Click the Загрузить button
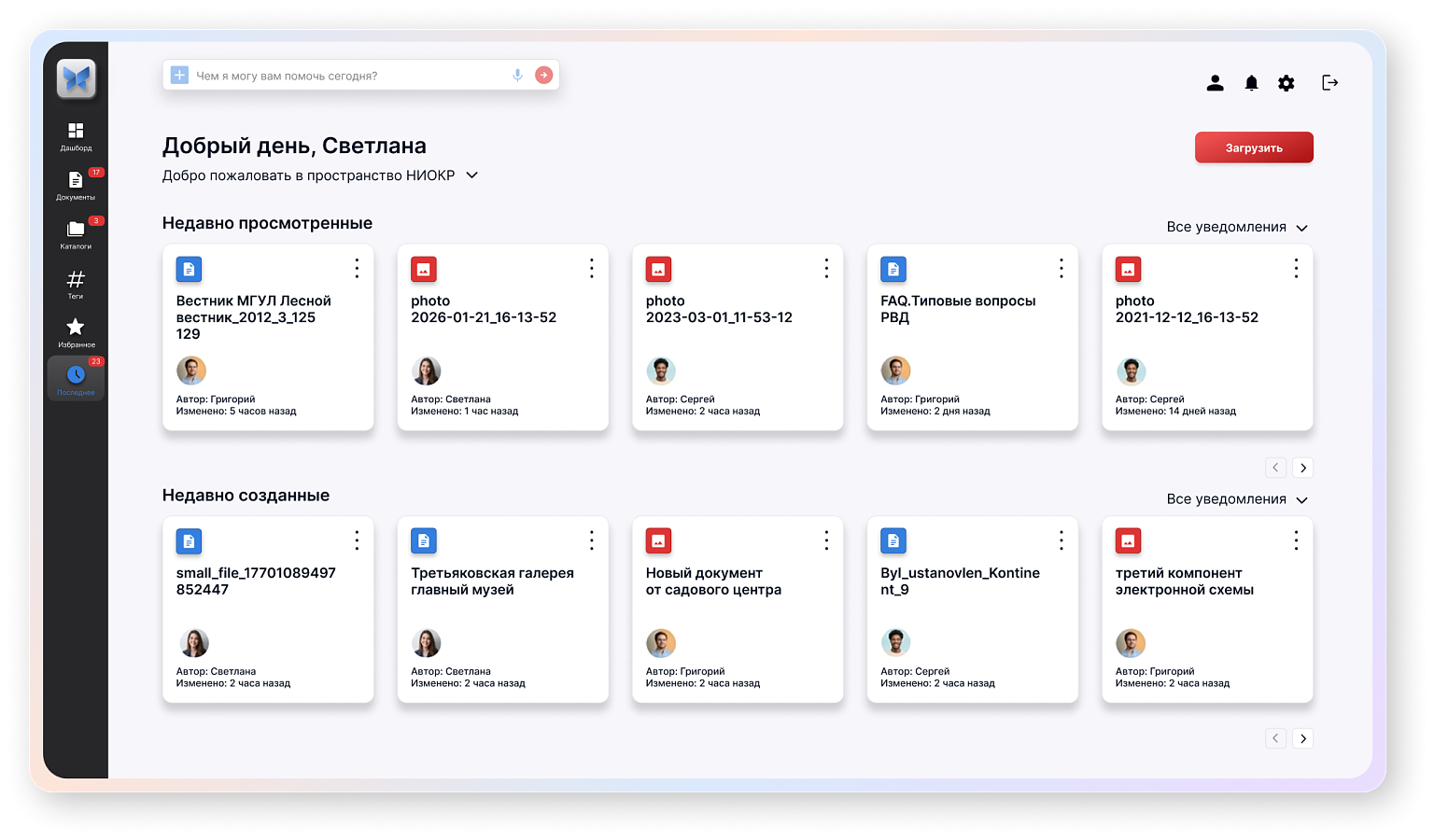This screenshot has height=840, width=1434. pyautogui.click(x=1254, y=147)
